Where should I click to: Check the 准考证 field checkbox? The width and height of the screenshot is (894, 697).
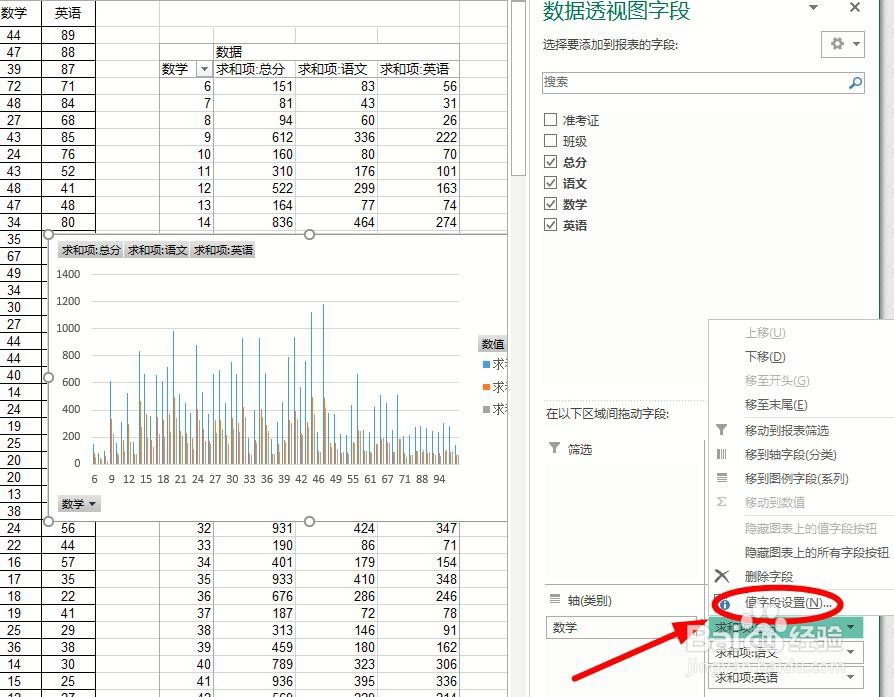(x=550, y=119)
